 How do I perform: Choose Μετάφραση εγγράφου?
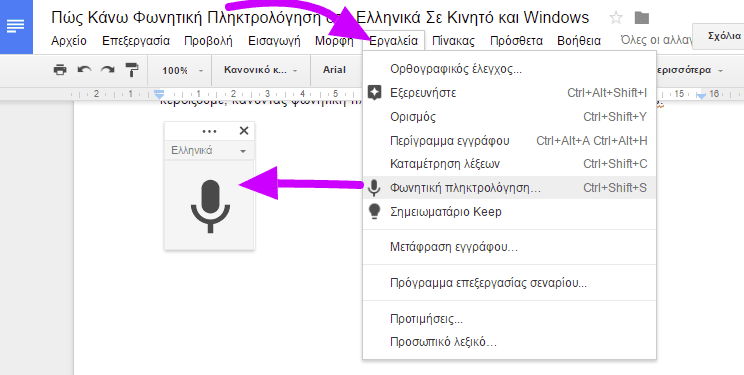point(510,247)
